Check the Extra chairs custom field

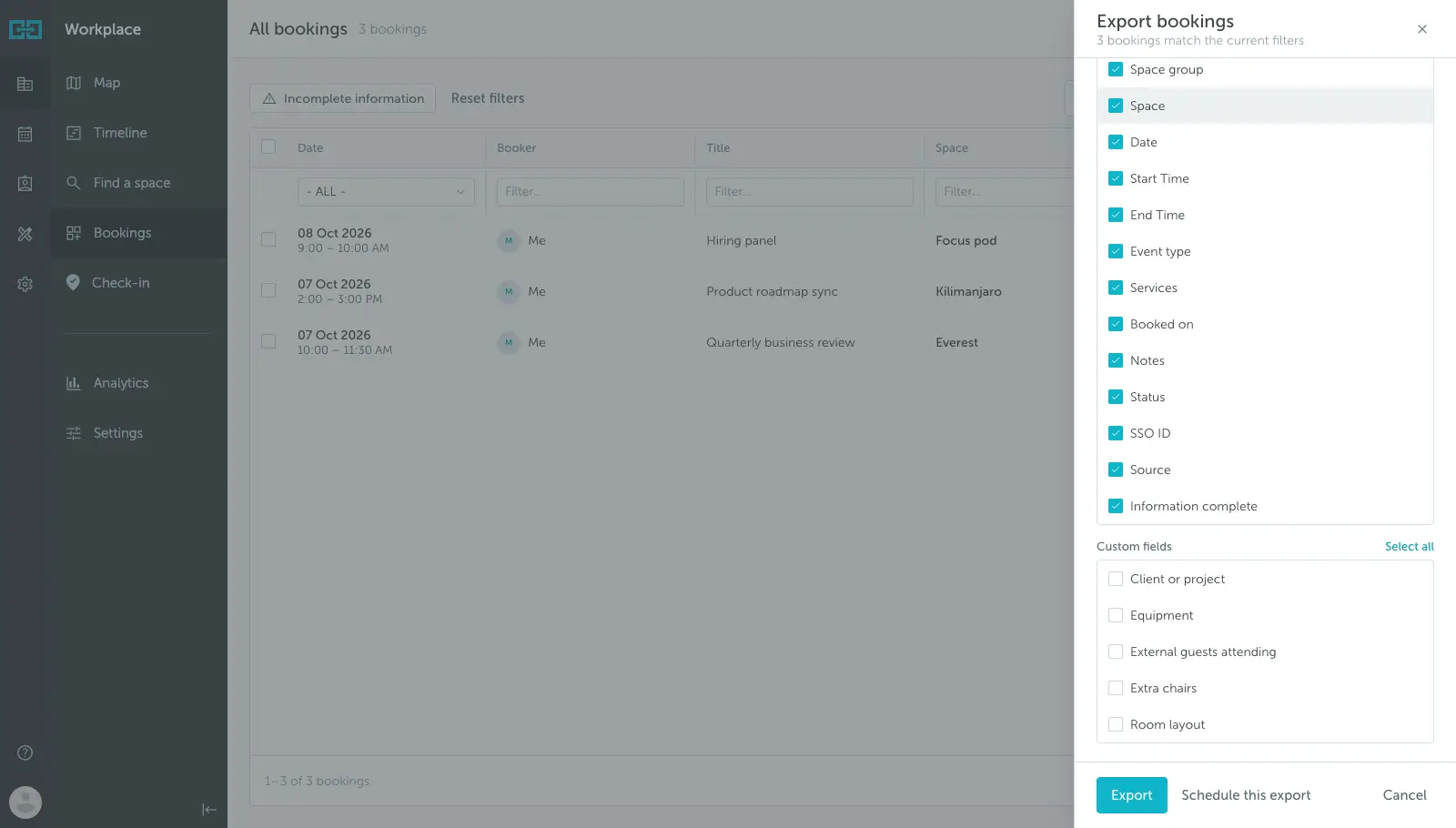coord(1116,688)
